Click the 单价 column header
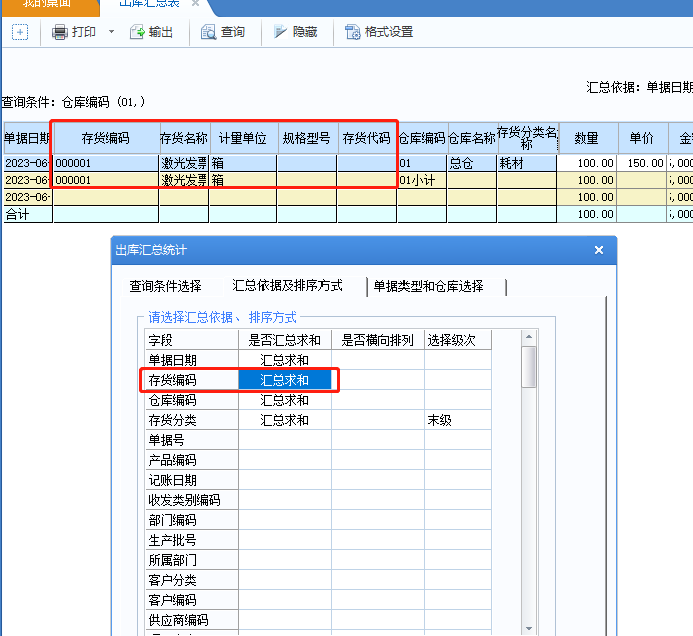The image size is (693, 636). pyautogui.click(x=641, y=138)
